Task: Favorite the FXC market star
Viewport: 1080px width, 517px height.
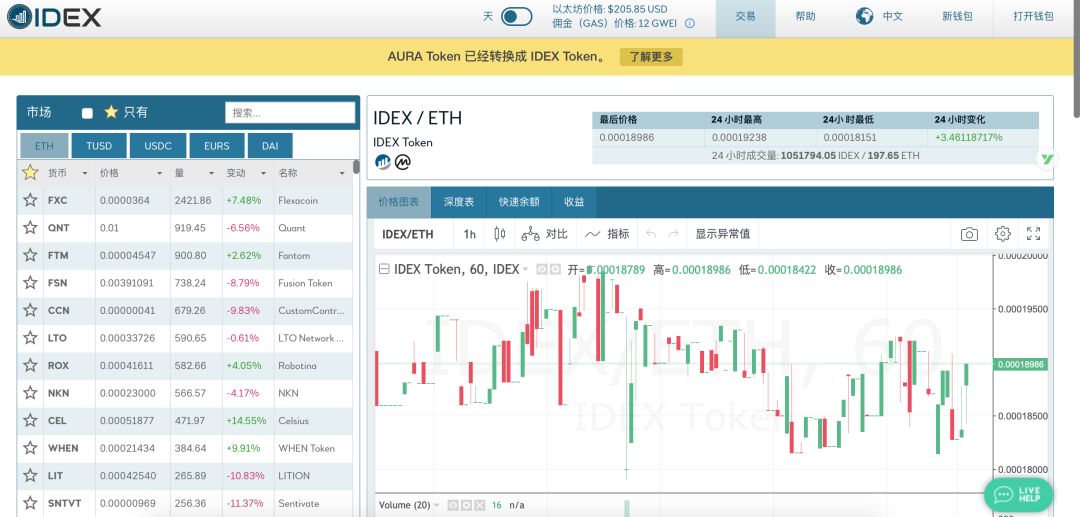Action: pyautogui.click(x=30, y=200)
